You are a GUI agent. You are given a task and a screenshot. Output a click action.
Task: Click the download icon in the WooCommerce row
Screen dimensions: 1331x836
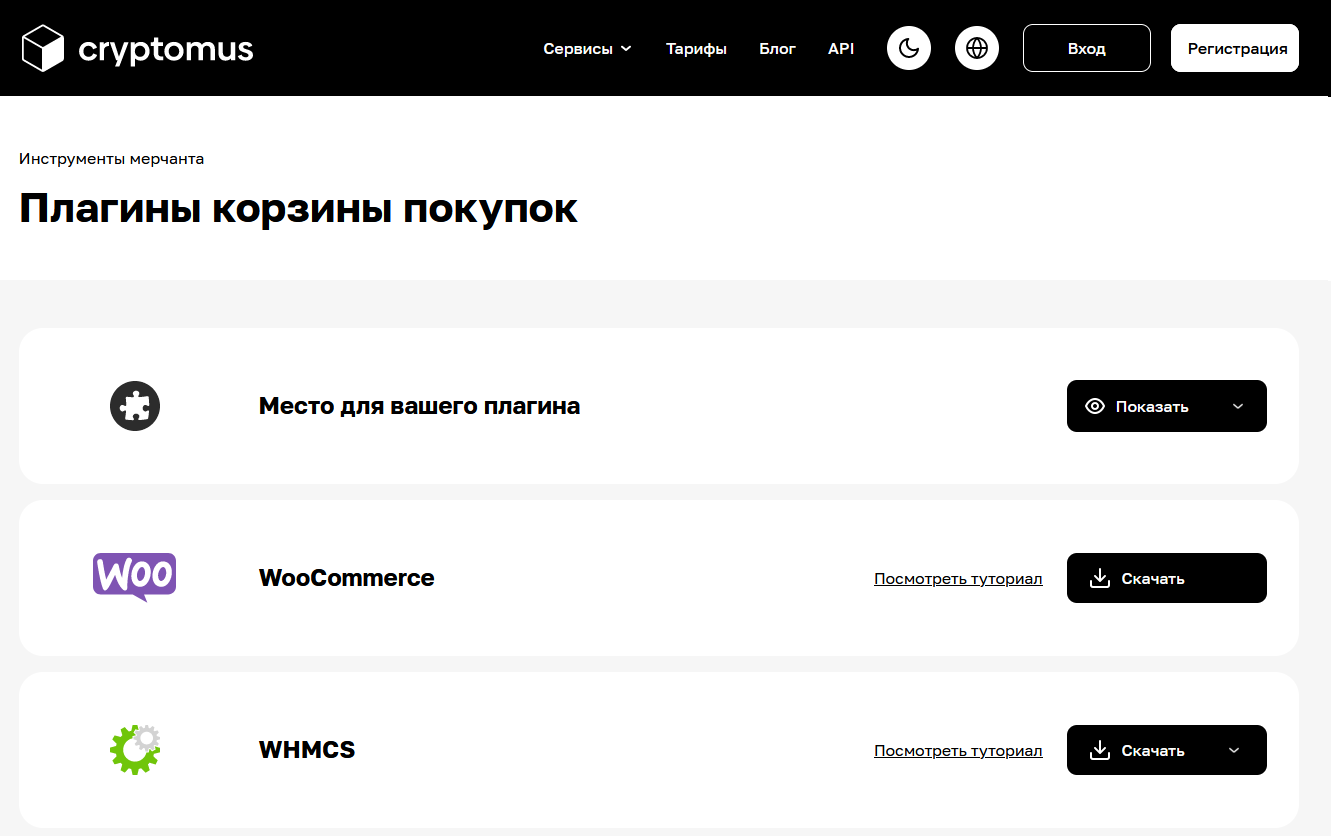coord(1100,578)
